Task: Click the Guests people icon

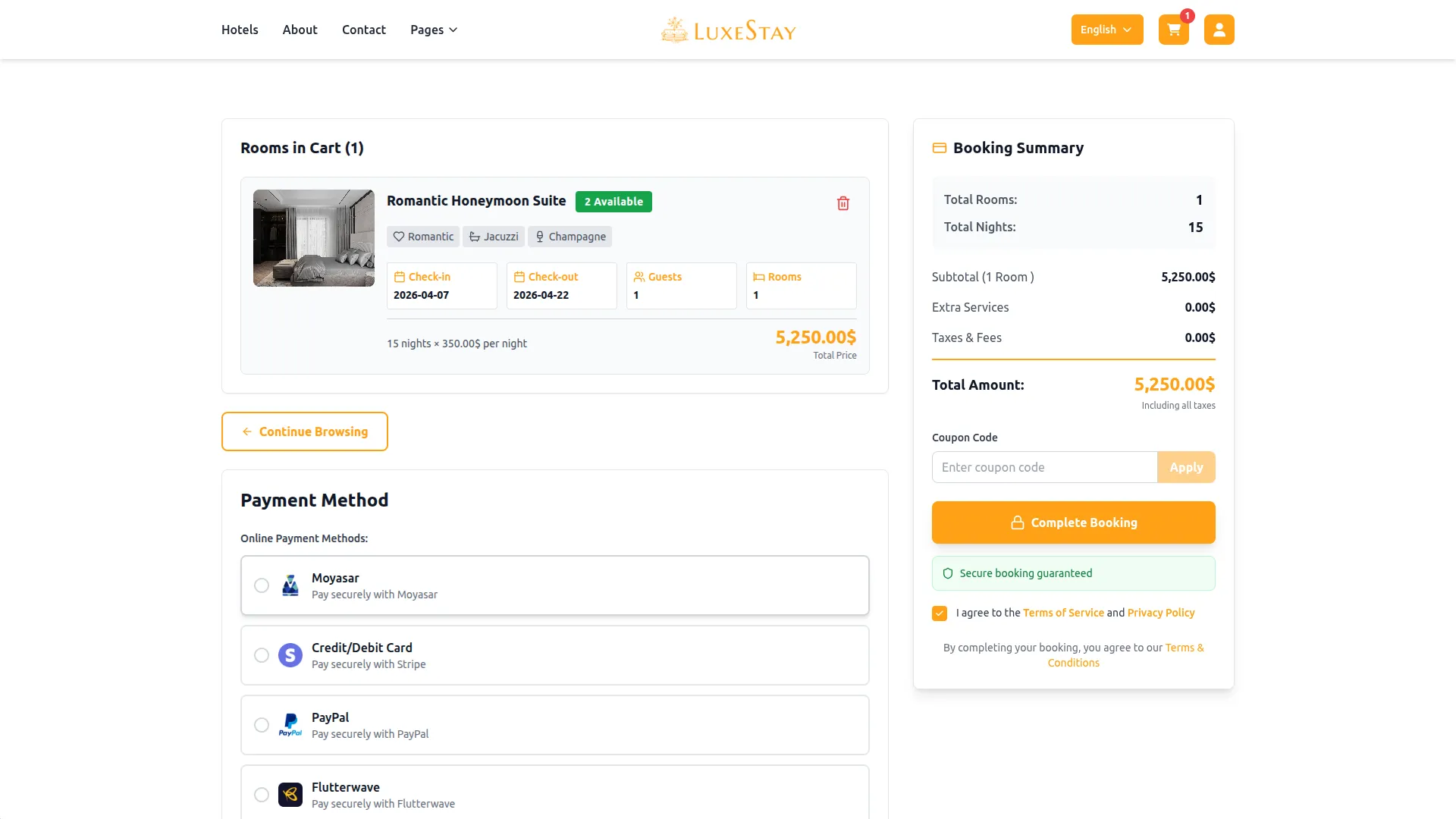Action: pyautogui.click(x=639, y=277)
